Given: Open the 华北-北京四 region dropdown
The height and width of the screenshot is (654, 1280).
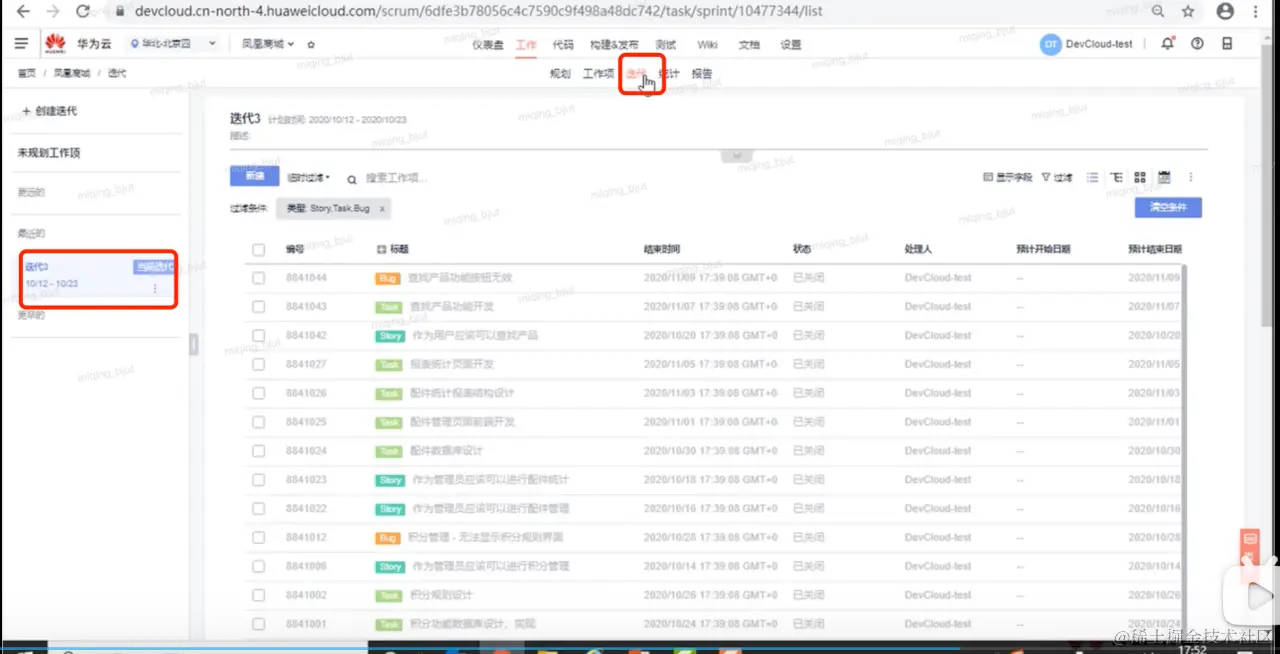Looking at the screenshot, I should (173, 44).
